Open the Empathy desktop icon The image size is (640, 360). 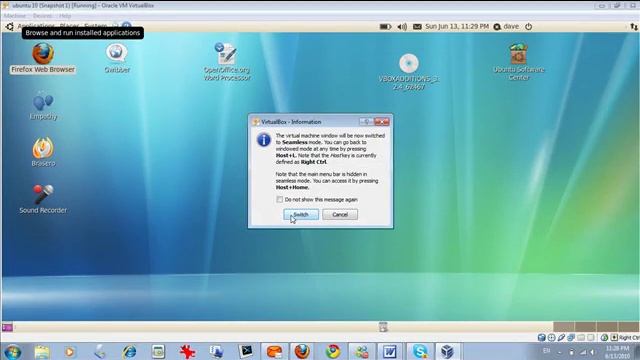(x=43, y=101)
